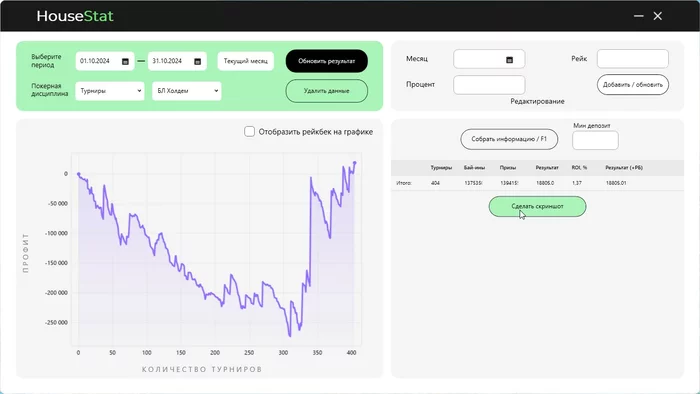This screenshot has height=394, width=700.
Task: Enable 'Отобразить рейкбек на графике' checkbox
Action: point(250,131)
